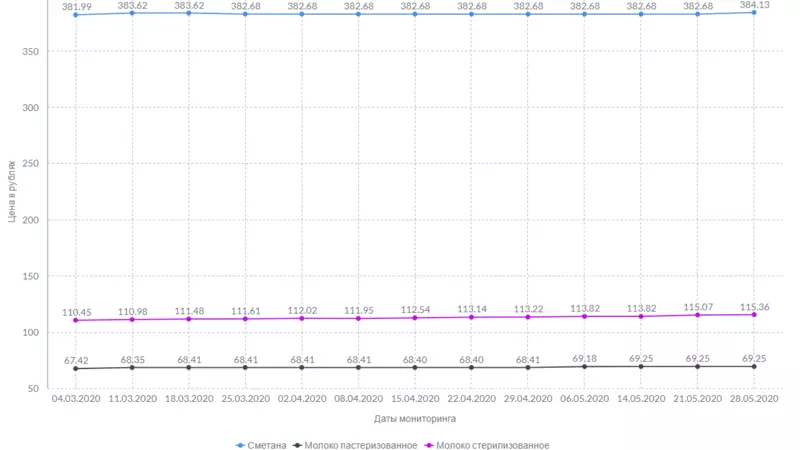Click the Сметана point on 15.04.2020
The image size is (800, 450).
pos(415,14)
